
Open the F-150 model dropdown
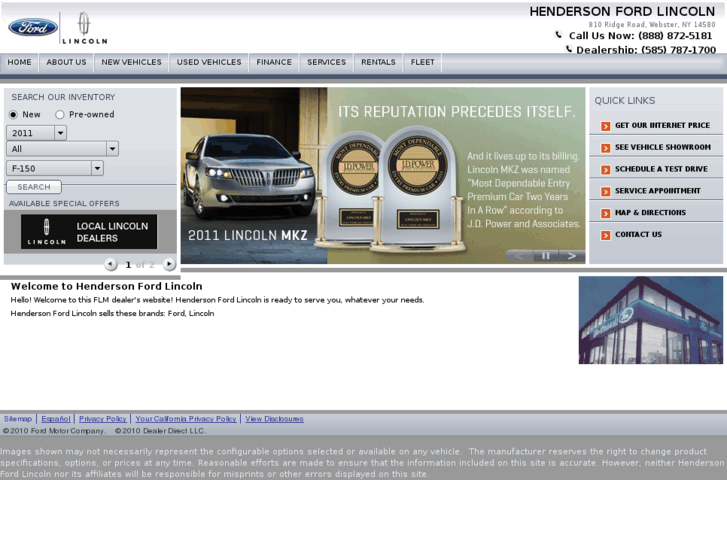[55, 168]
